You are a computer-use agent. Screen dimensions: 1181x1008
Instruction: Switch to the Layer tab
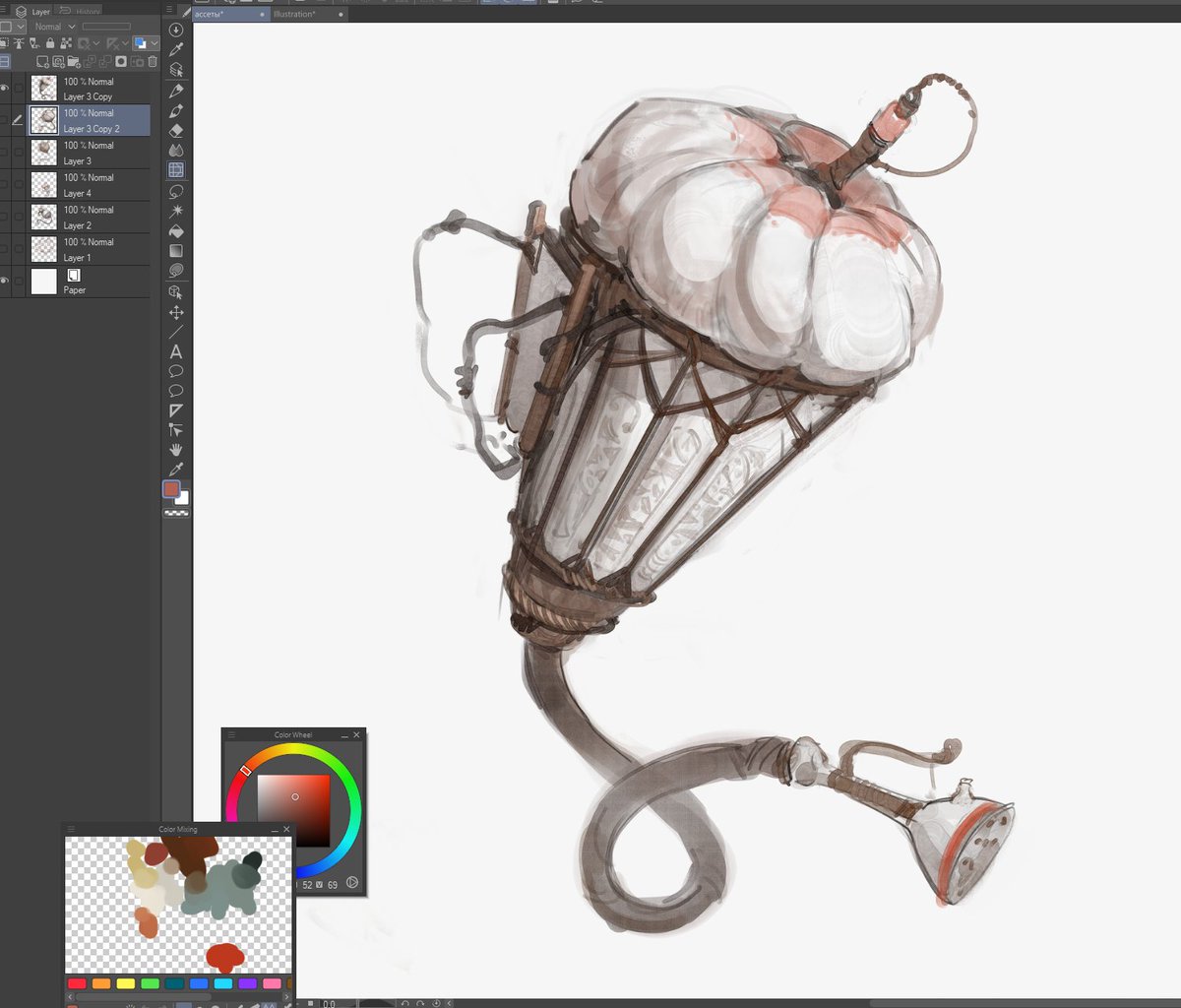pyautogui.click(x=33, y=11)
